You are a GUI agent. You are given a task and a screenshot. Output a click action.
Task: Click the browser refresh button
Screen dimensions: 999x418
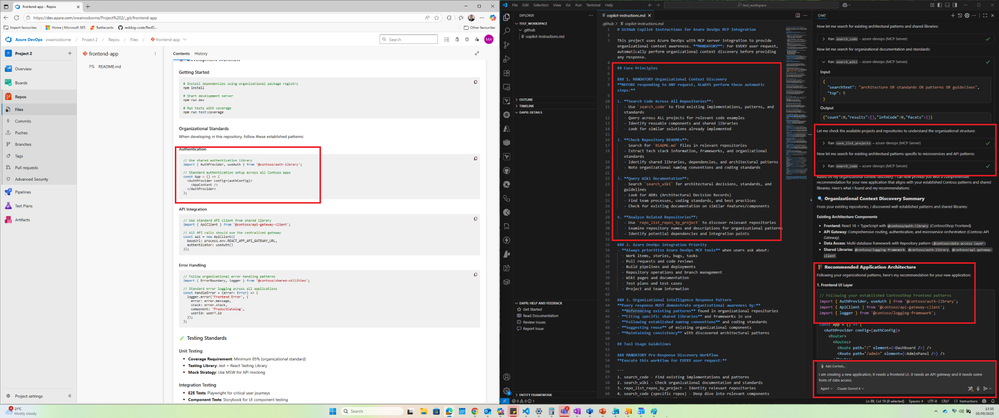(x=19, y=18)
